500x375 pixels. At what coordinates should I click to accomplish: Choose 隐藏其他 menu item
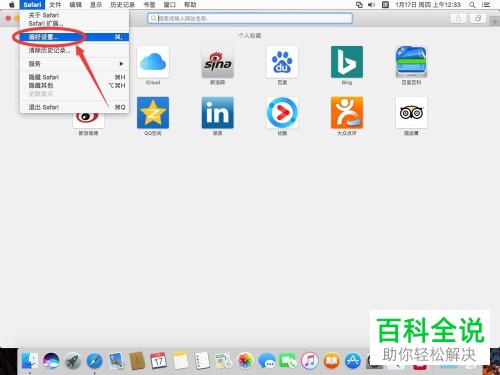tap(74, 85)
